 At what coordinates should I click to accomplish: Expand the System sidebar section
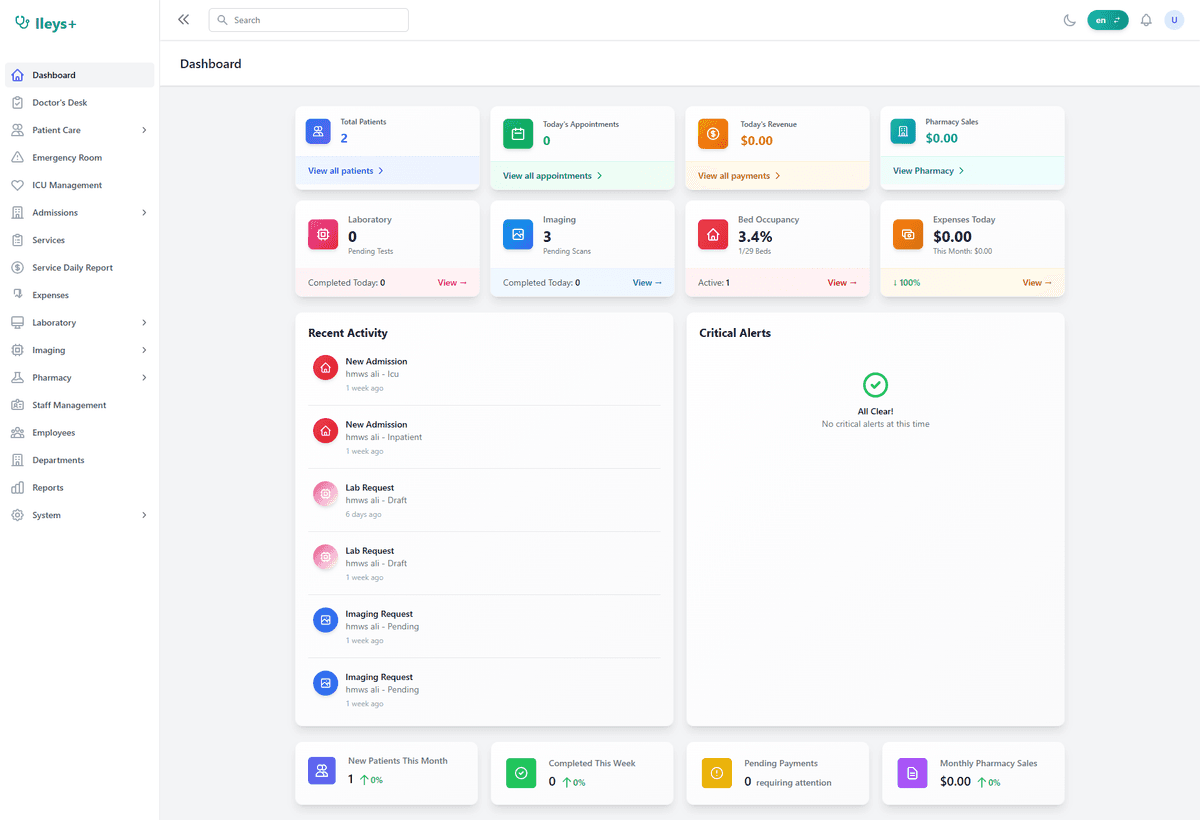[144, 515]
